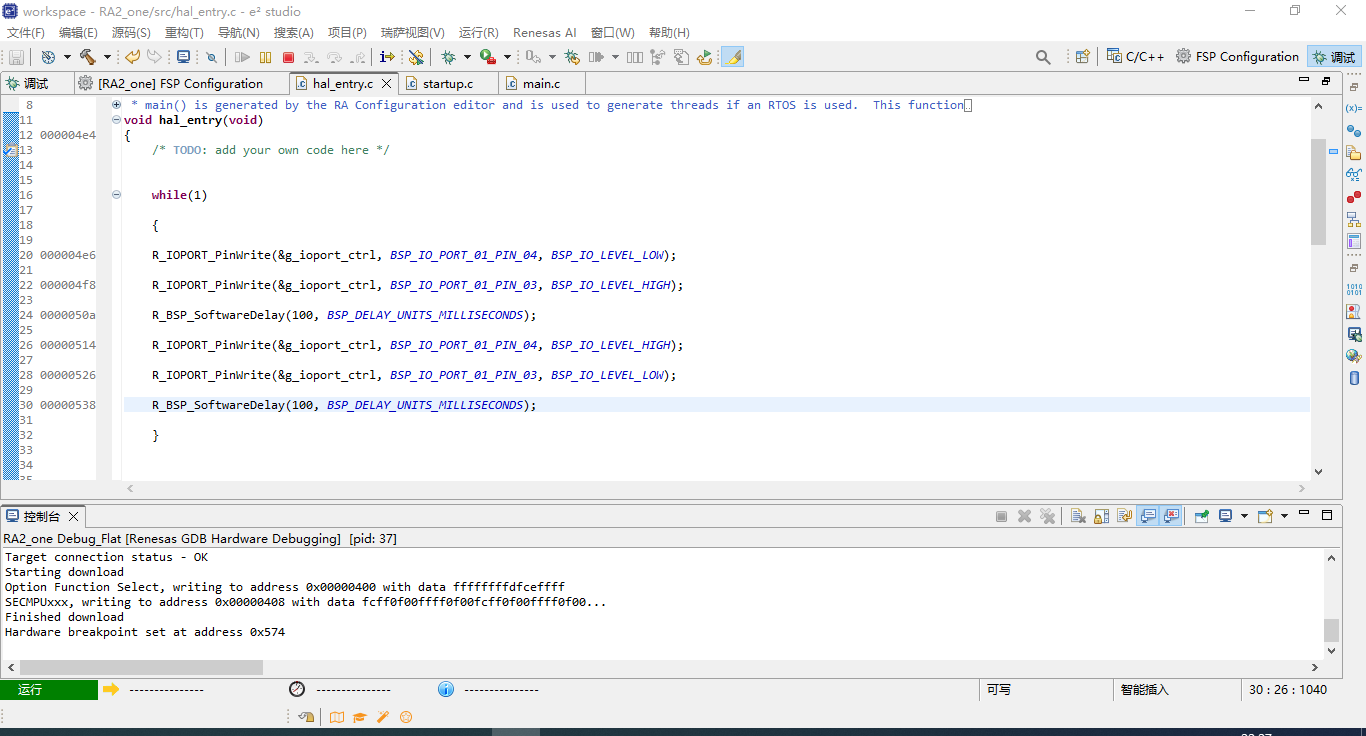This screenshot has height=736, width=1366.
Task: Toggle the breakpoint marker on line 13
Action: pyautogui.click(x=9, y=150)
